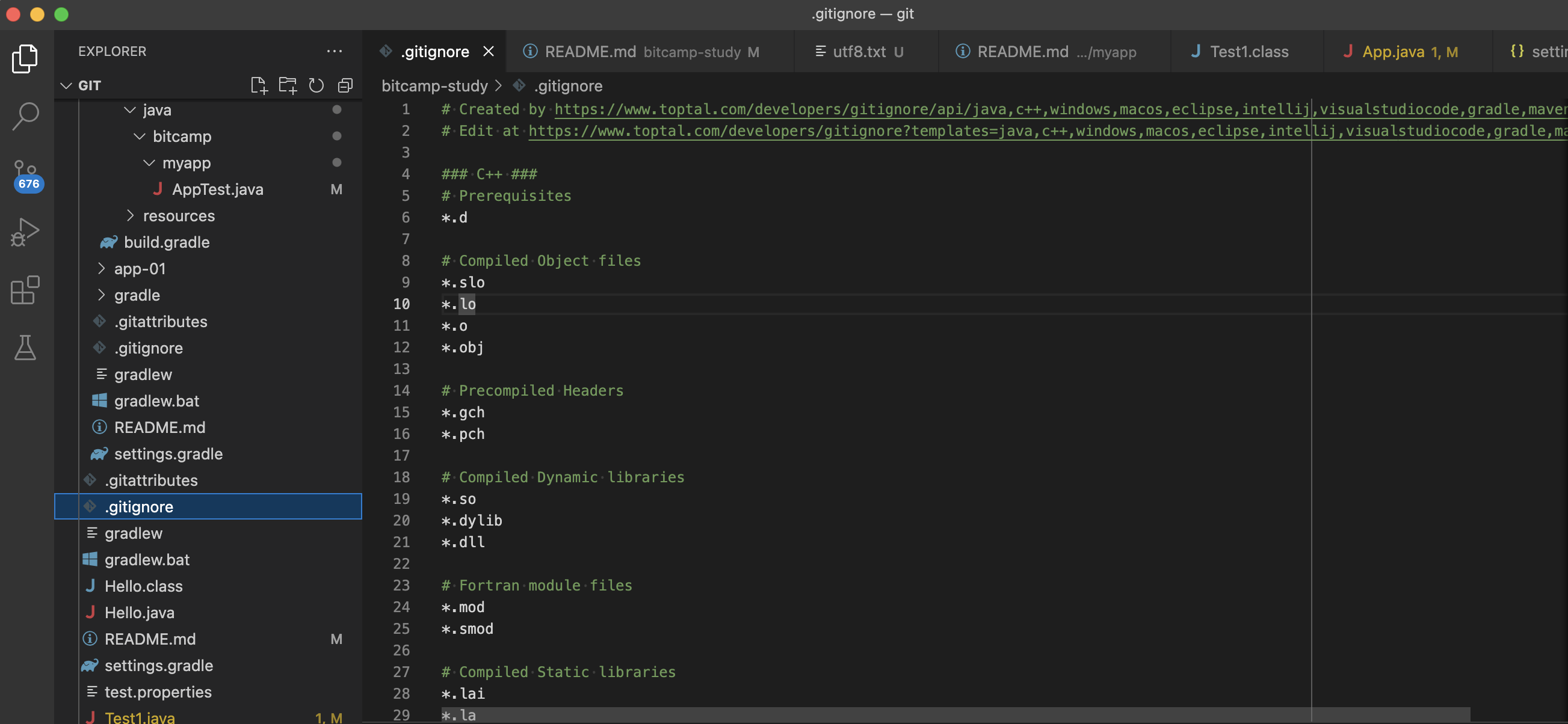Open the Search view in activity bar
1568x724 pixels.
(25, 115)
